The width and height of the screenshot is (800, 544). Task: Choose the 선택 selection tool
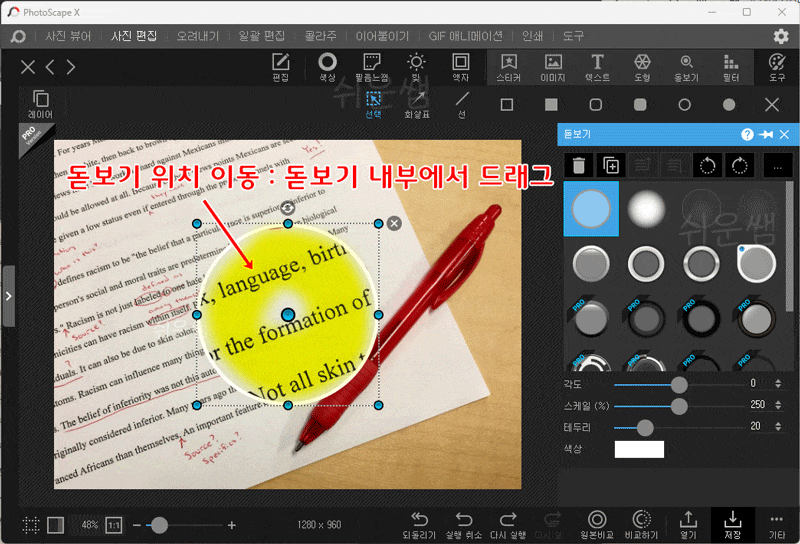pyautogui.click(x=373, y=105)
